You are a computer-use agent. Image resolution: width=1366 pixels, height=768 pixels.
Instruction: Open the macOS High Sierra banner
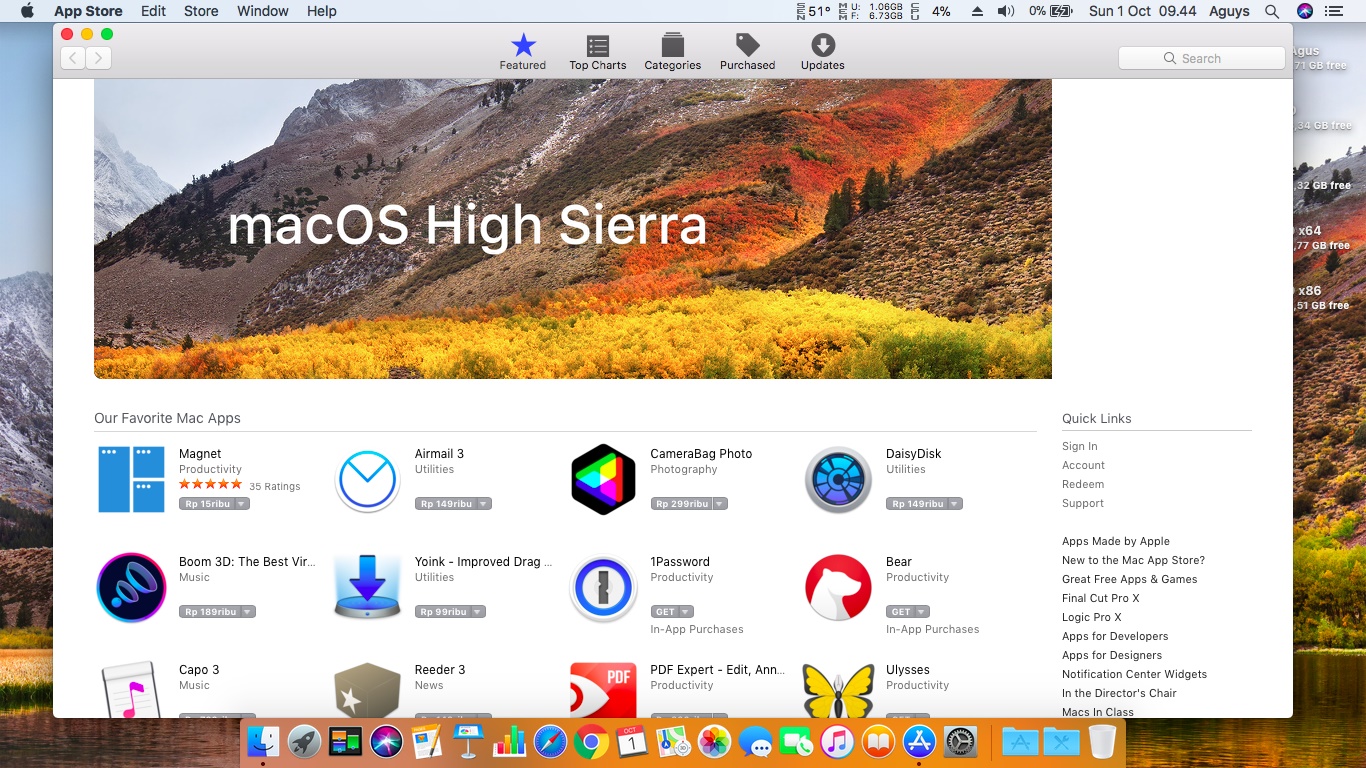tap(573, 229)
